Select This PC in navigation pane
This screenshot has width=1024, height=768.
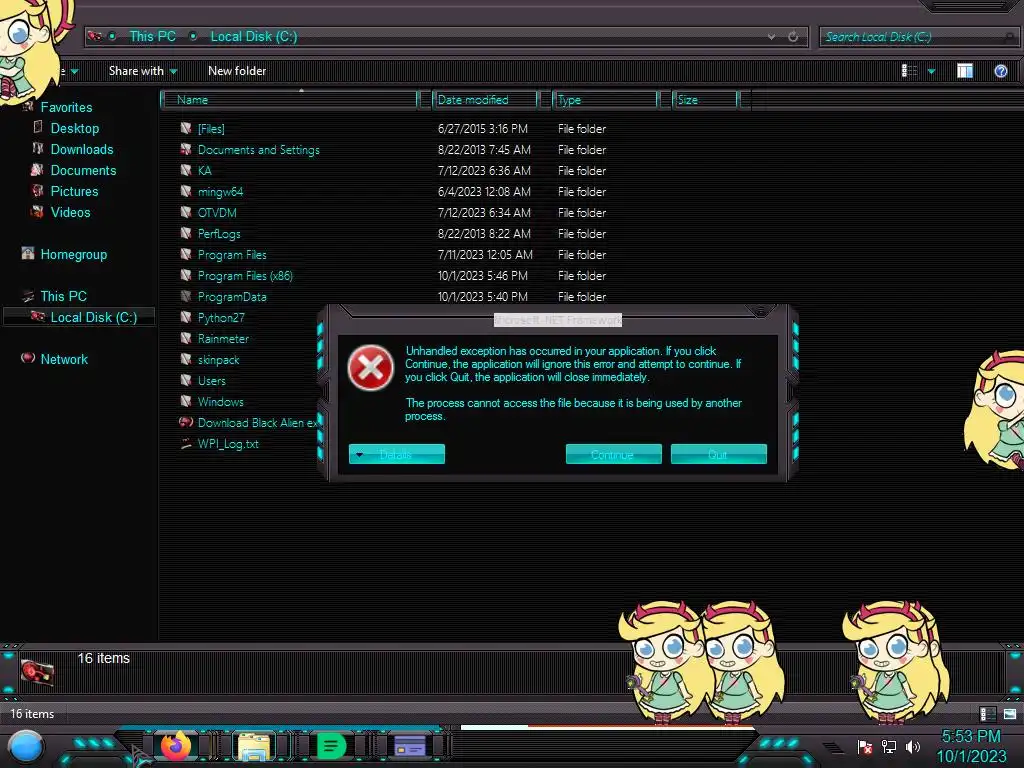click(x=63, y=296)
